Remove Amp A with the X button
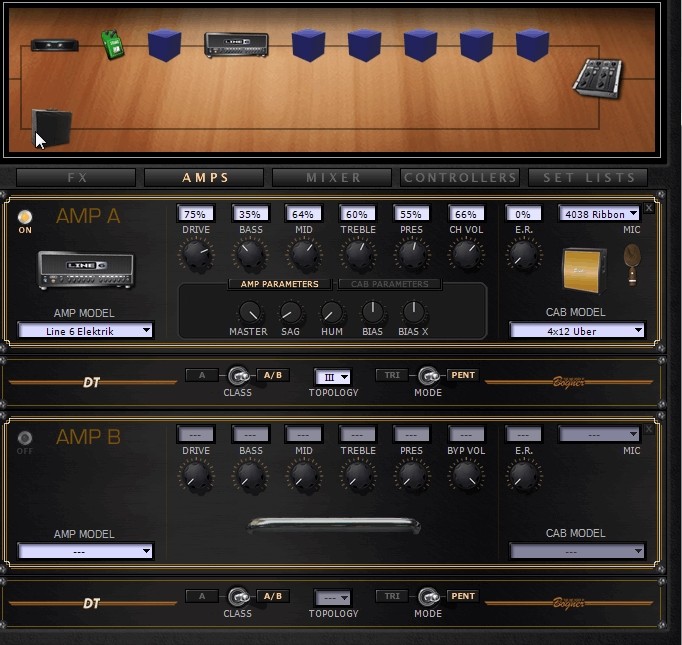The image size is (682, 645). (649, 208)
